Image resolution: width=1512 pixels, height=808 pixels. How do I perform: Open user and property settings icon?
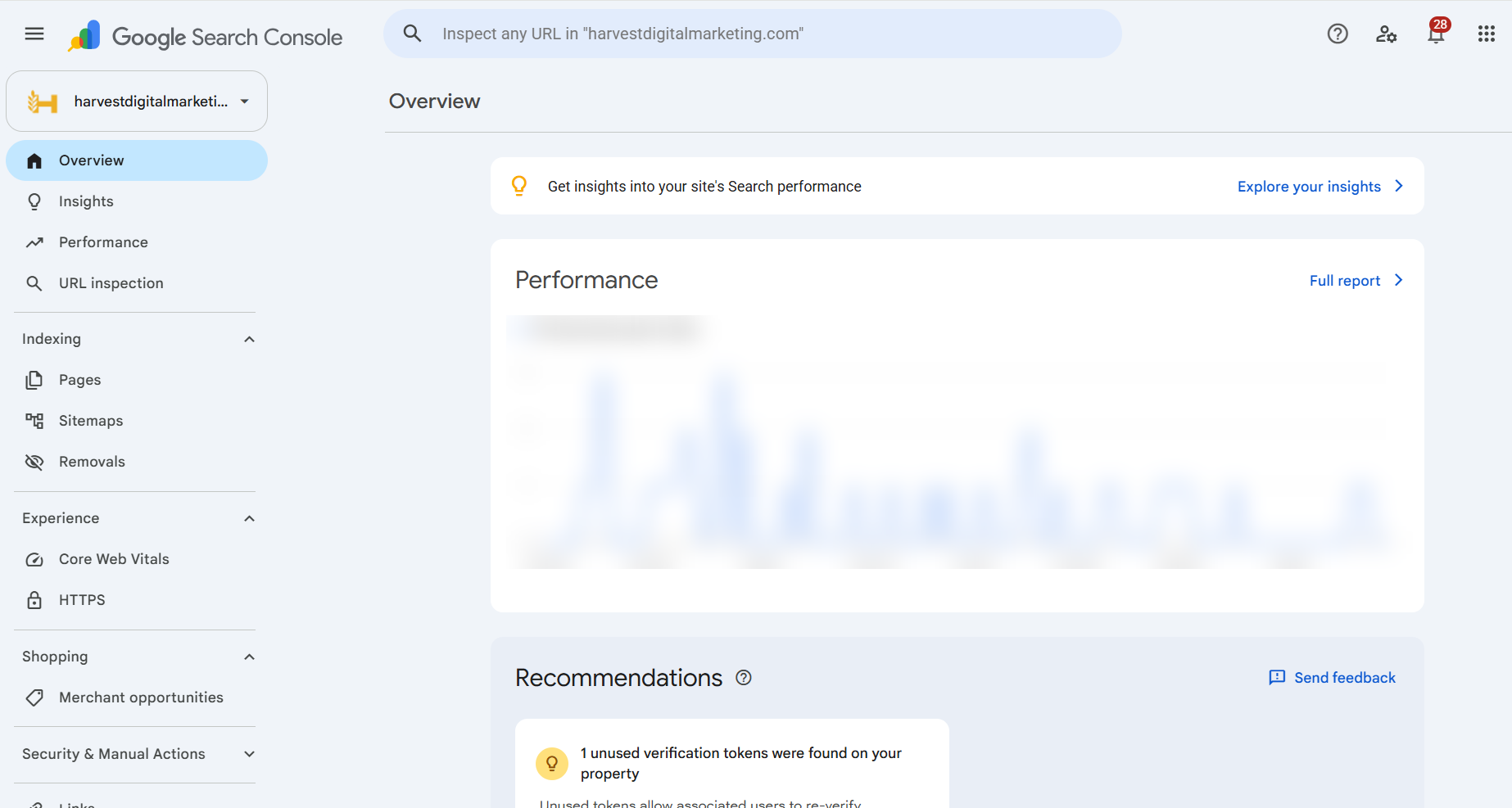pos(1387,34)
